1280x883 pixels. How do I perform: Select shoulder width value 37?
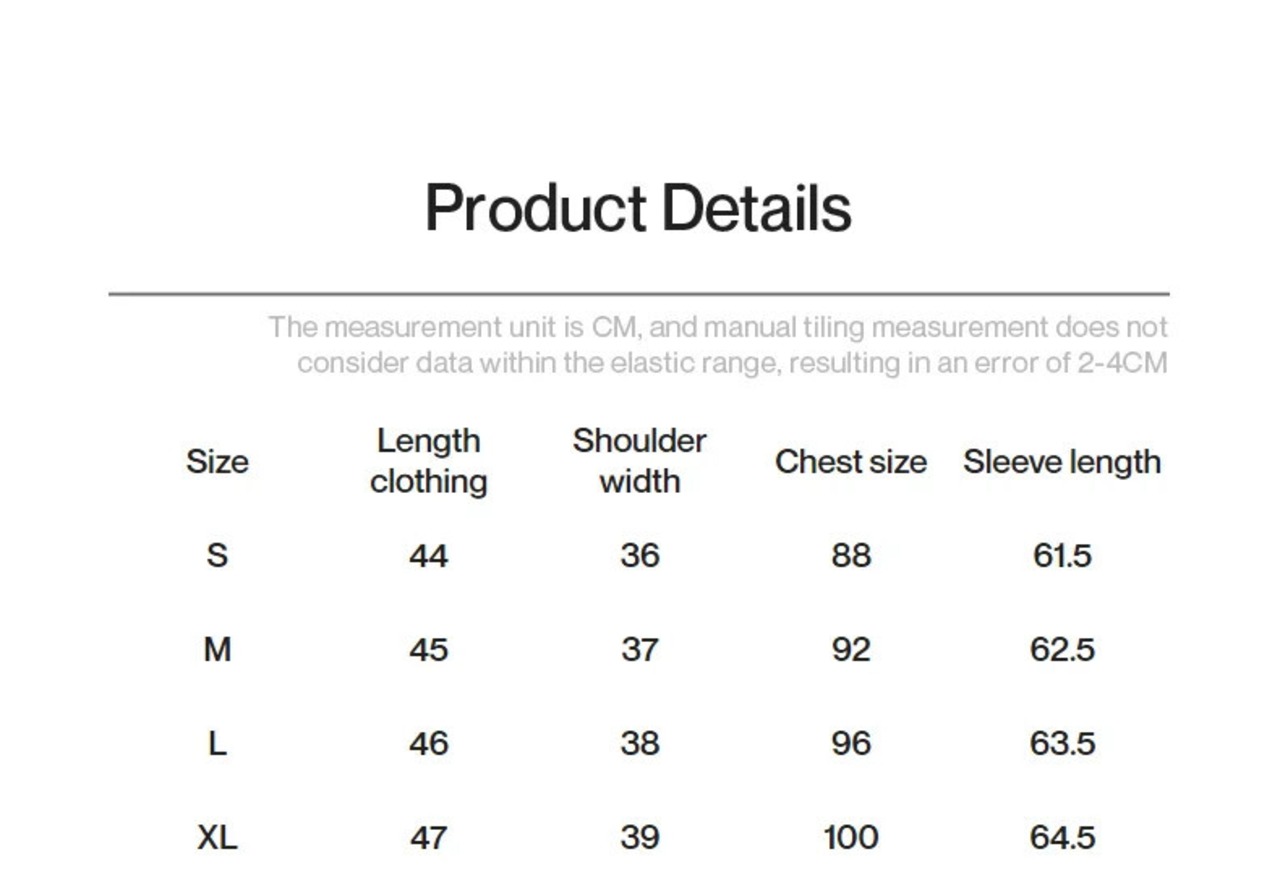(639, 650)
